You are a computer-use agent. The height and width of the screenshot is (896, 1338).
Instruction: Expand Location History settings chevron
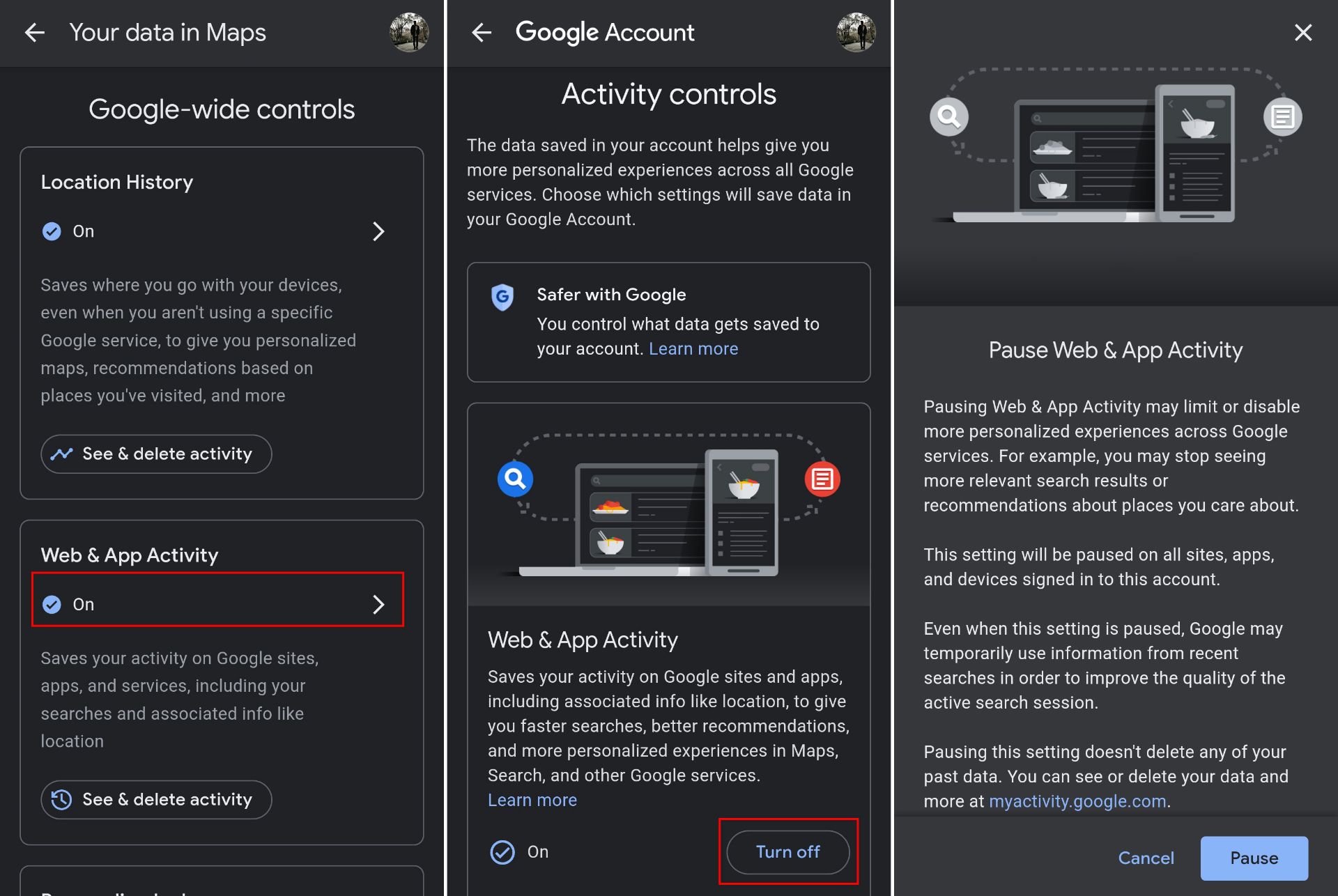coord(378,231)
